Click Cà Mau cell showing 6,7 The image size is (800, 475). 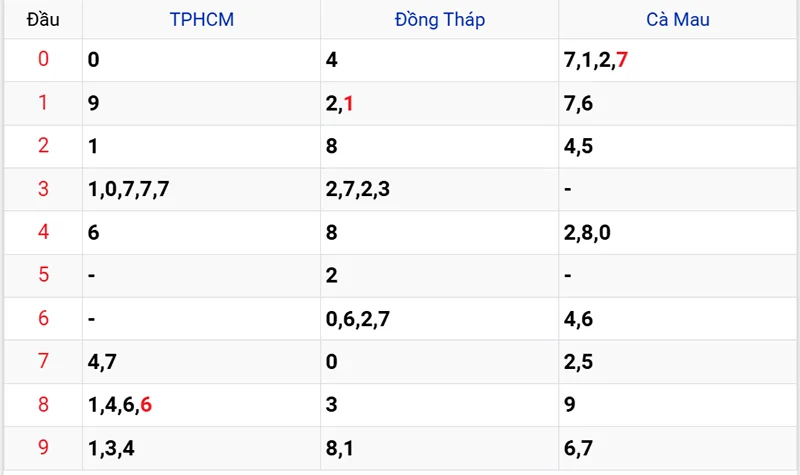[578, 447]
